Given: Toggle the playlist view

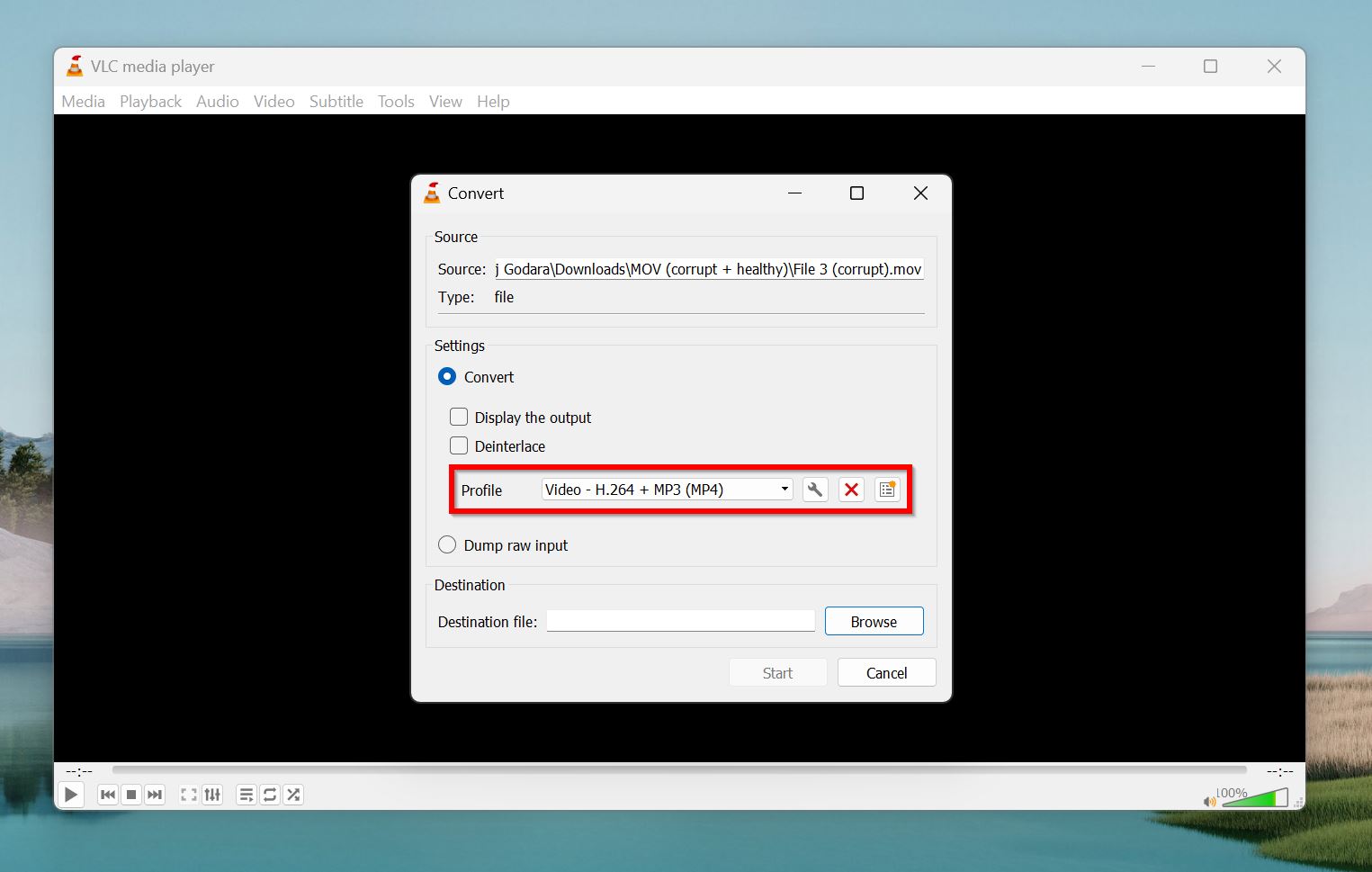Looking at the screenshot, I should (x=247, y=795).
